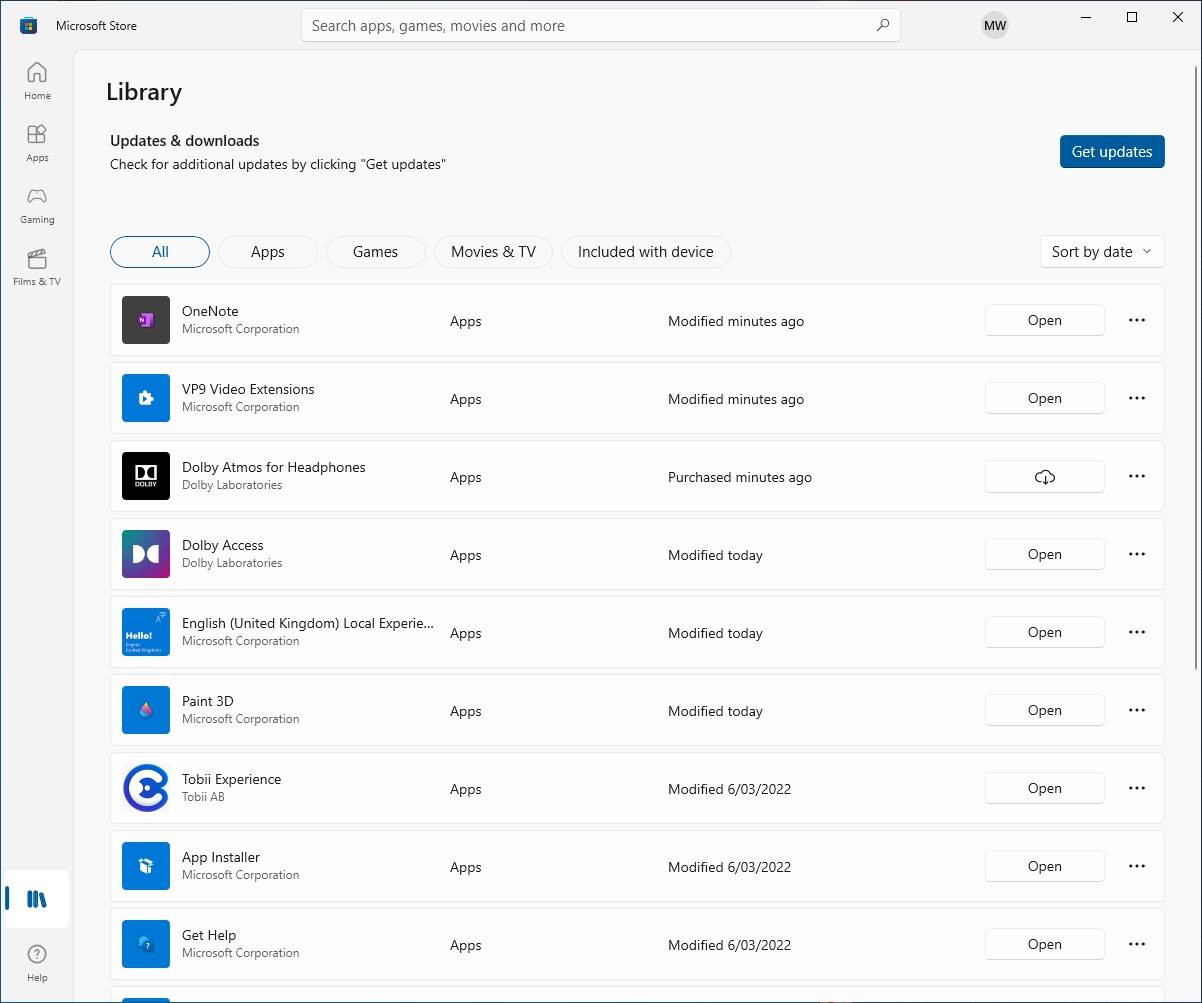Click the App Installer icon
The height and width of the screenshot is (1003, 1202).
(x=146, y=866)
